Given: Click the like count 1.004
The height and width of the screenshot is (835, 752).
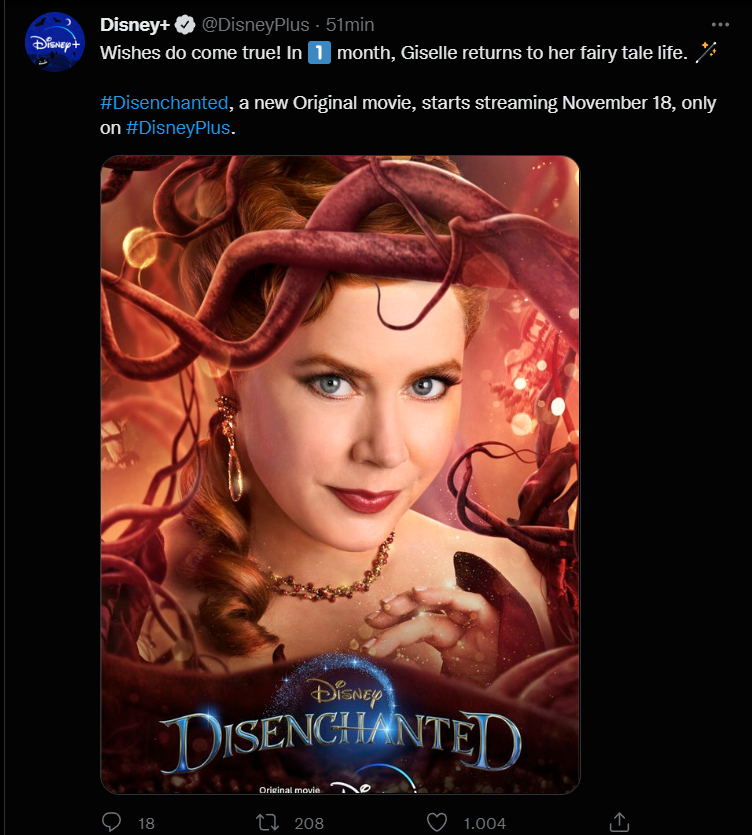Looking at the screenshot, I should pos(484,823).
